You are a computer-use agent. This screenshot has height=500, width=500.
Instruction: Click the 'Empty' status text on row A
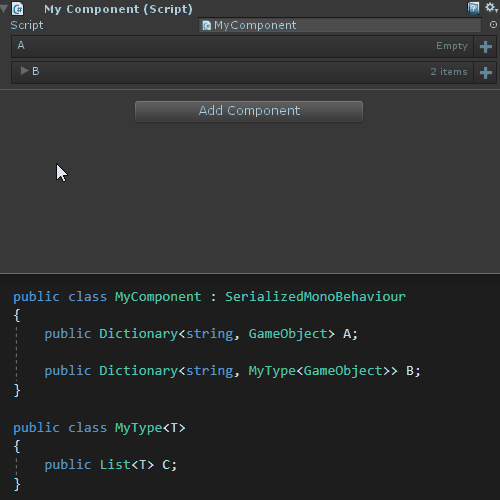coord(452,46)
